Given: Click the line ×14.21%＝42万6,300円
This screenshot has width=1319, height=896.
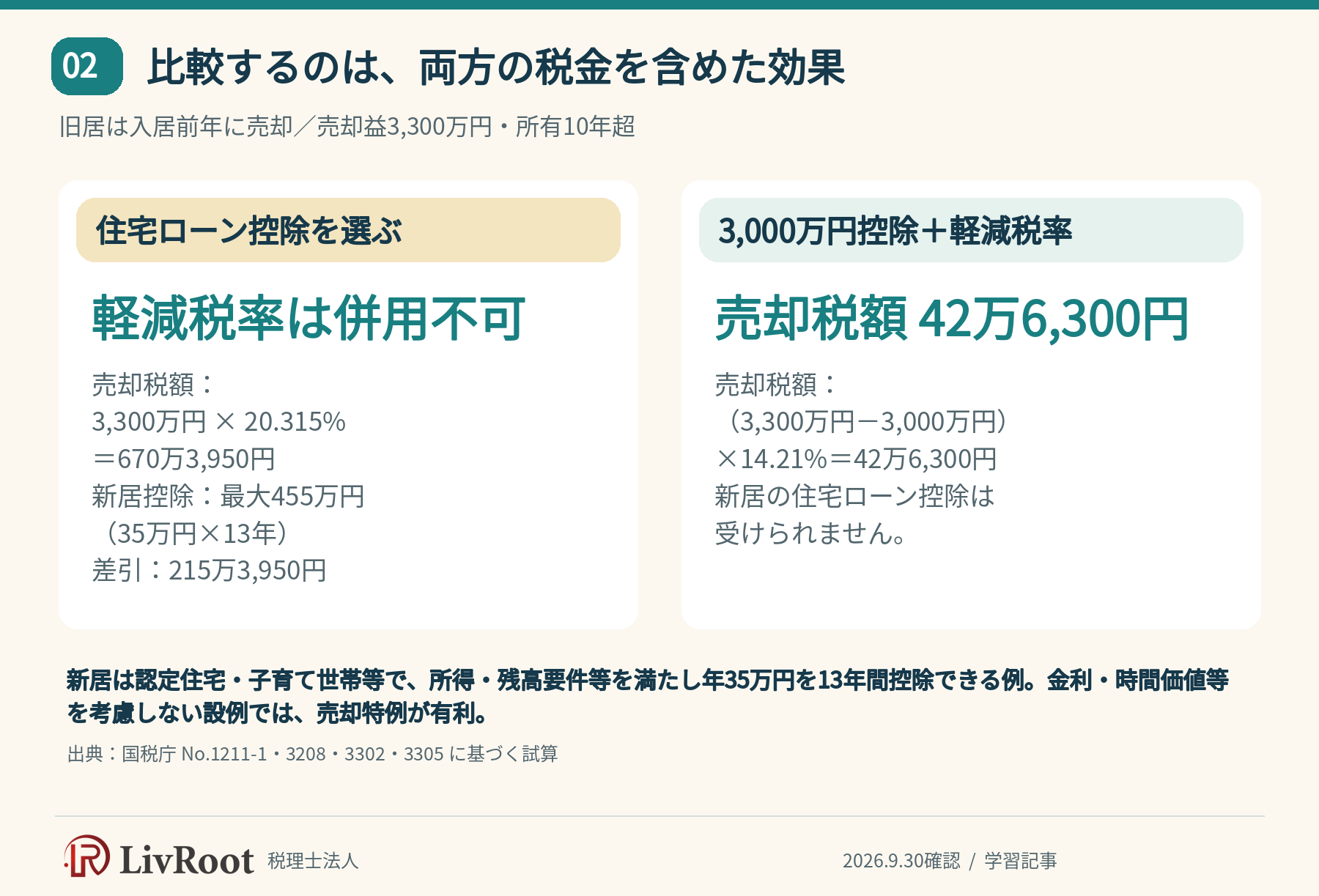Looking at the screenshot, I should point(856,459).
